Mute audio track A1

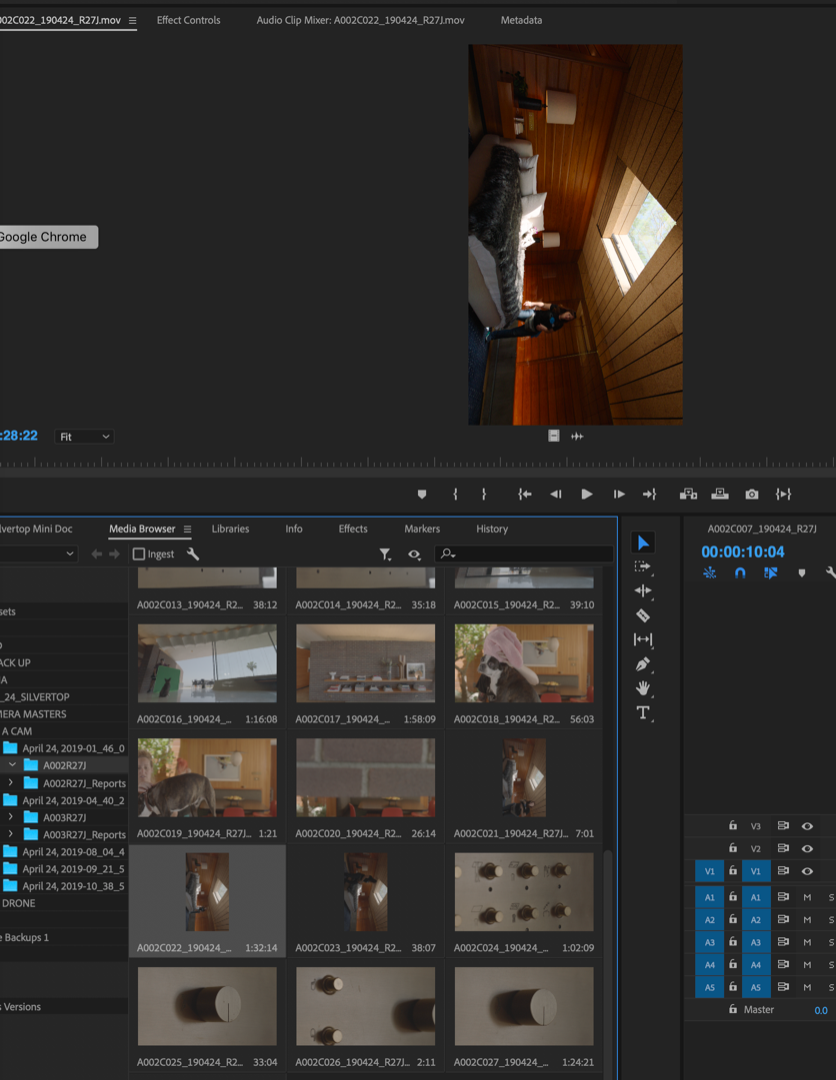(x=807, y=897)
